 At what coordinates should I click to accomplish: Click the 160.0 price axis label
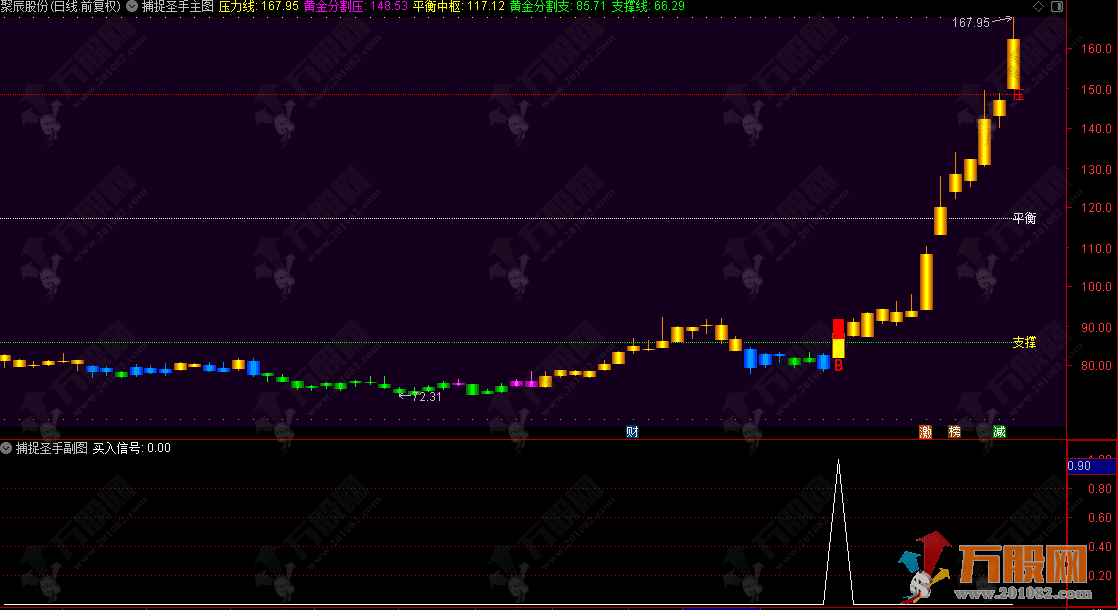1096,48
